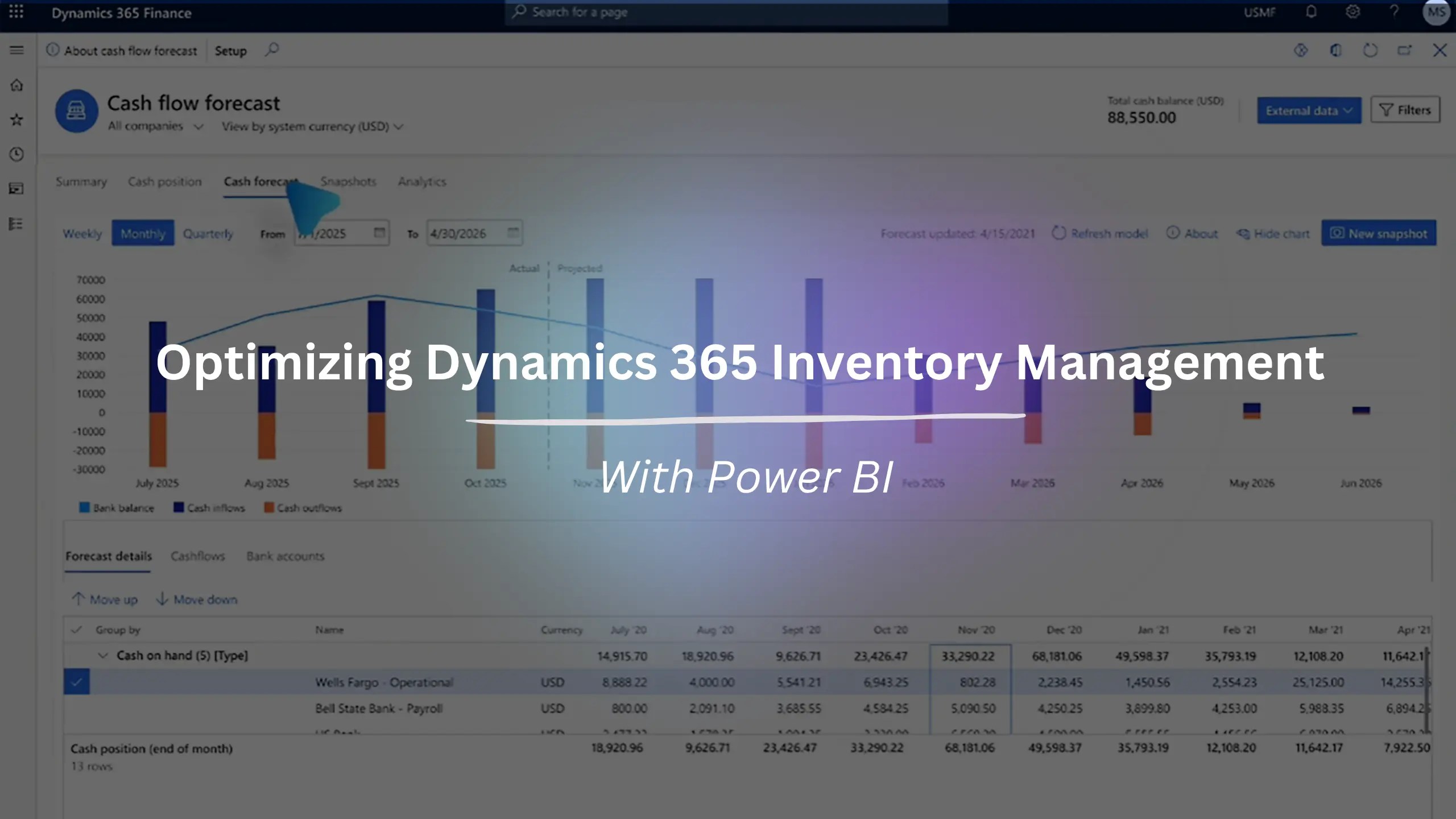Open Recent clock icon in sidebar
This screenshot has width=1456, height=819.
(x=17, y=154)
